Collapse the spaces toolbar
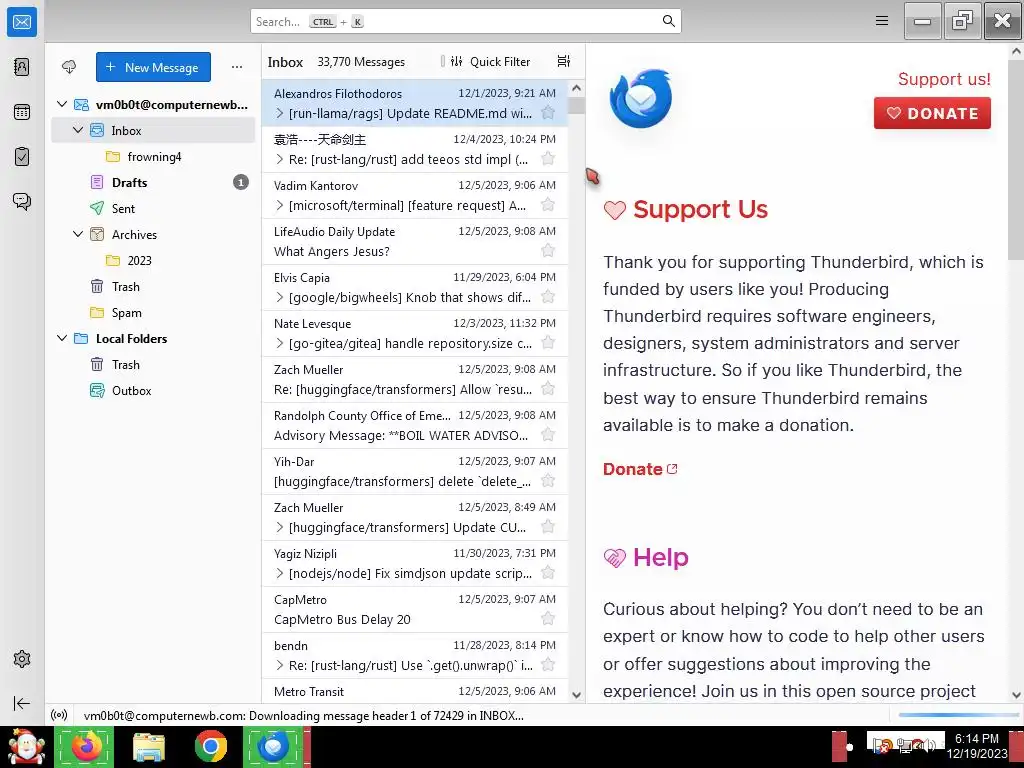The image size is (1024, 768). (22, 703)
